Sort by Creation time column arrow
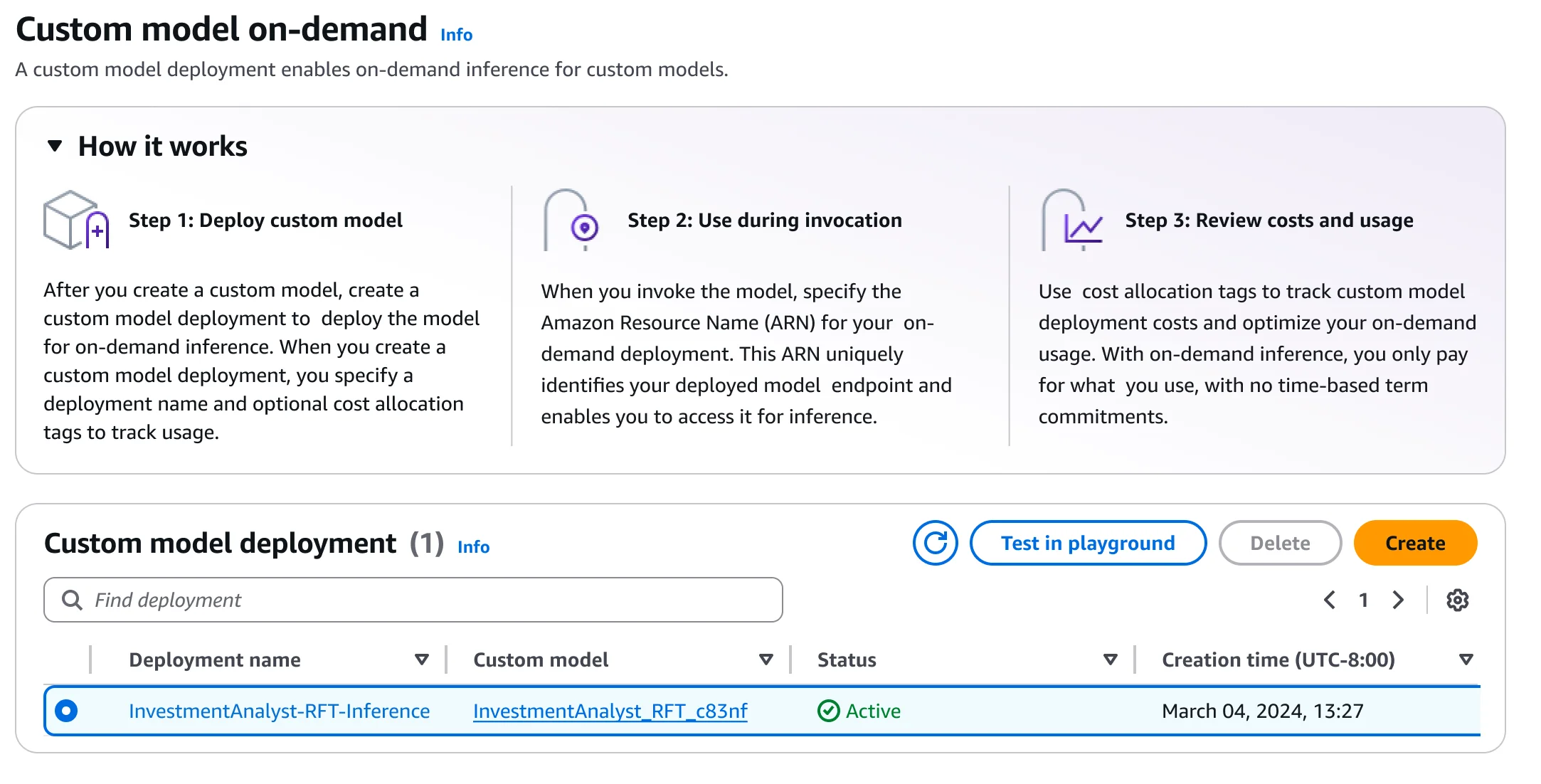Screen dimensions: 1541x784 (x=1466, y=660)
